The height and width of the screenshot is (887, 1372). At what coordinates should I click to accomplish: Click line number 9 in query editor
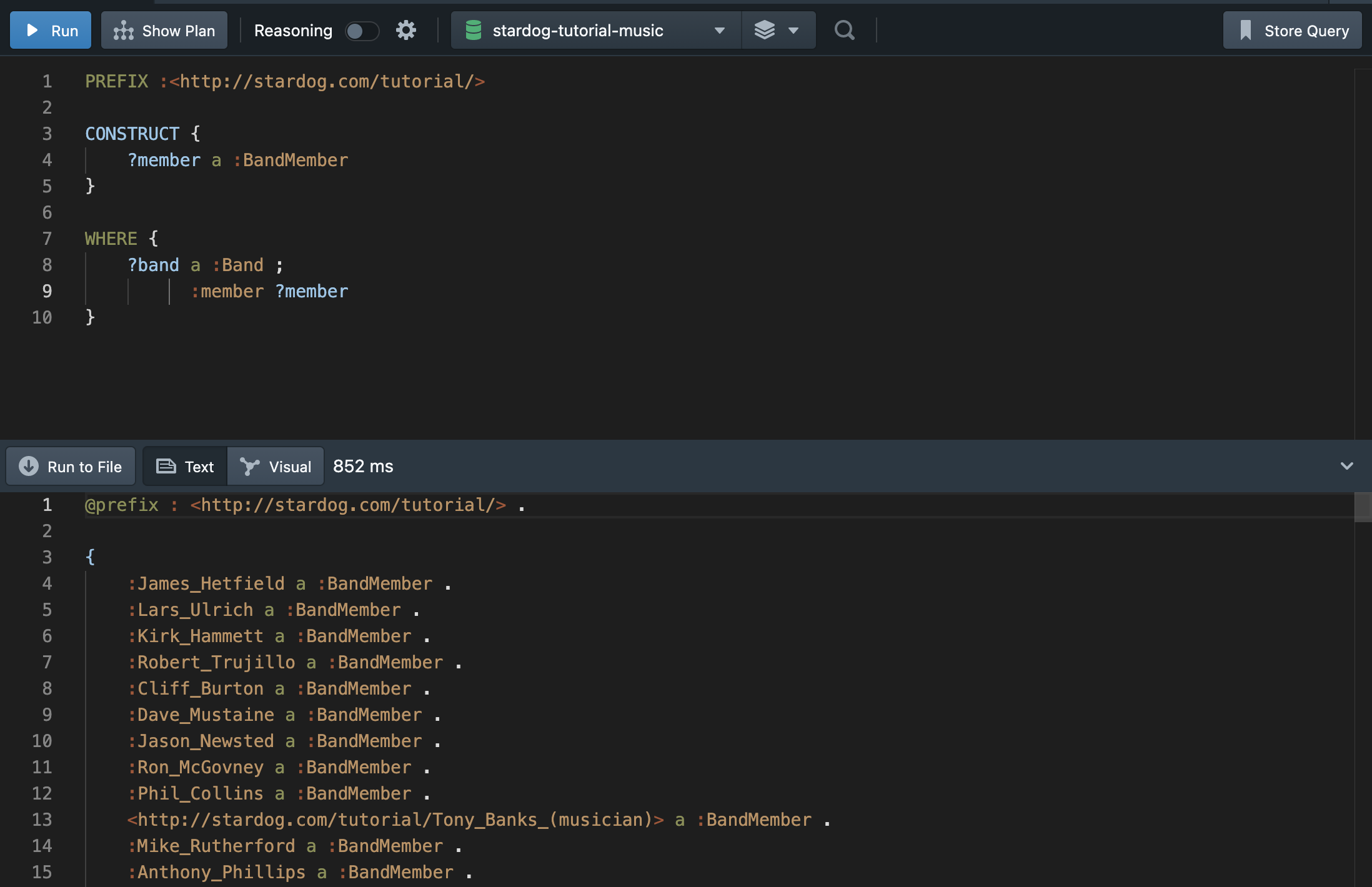click(47, 290)
